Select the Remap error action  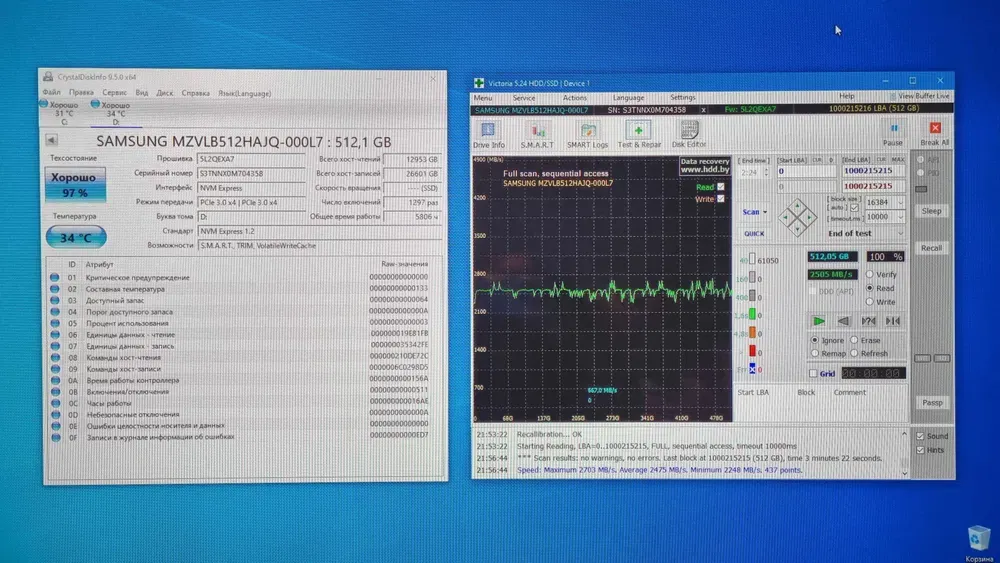814,353
